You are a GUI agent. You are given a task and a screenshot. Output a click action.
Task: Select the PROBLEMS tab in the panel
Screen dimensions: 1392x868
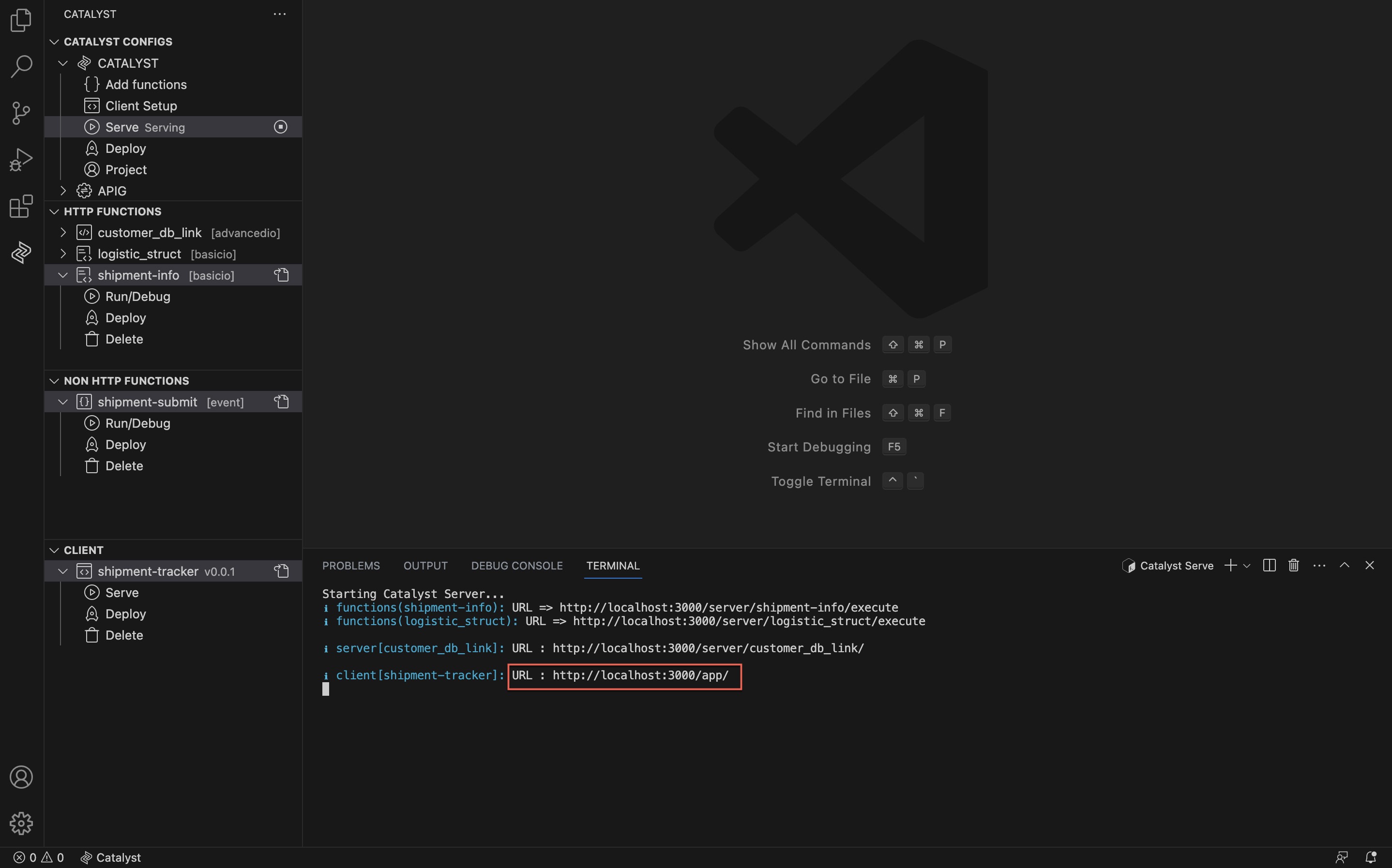[350, 565]
